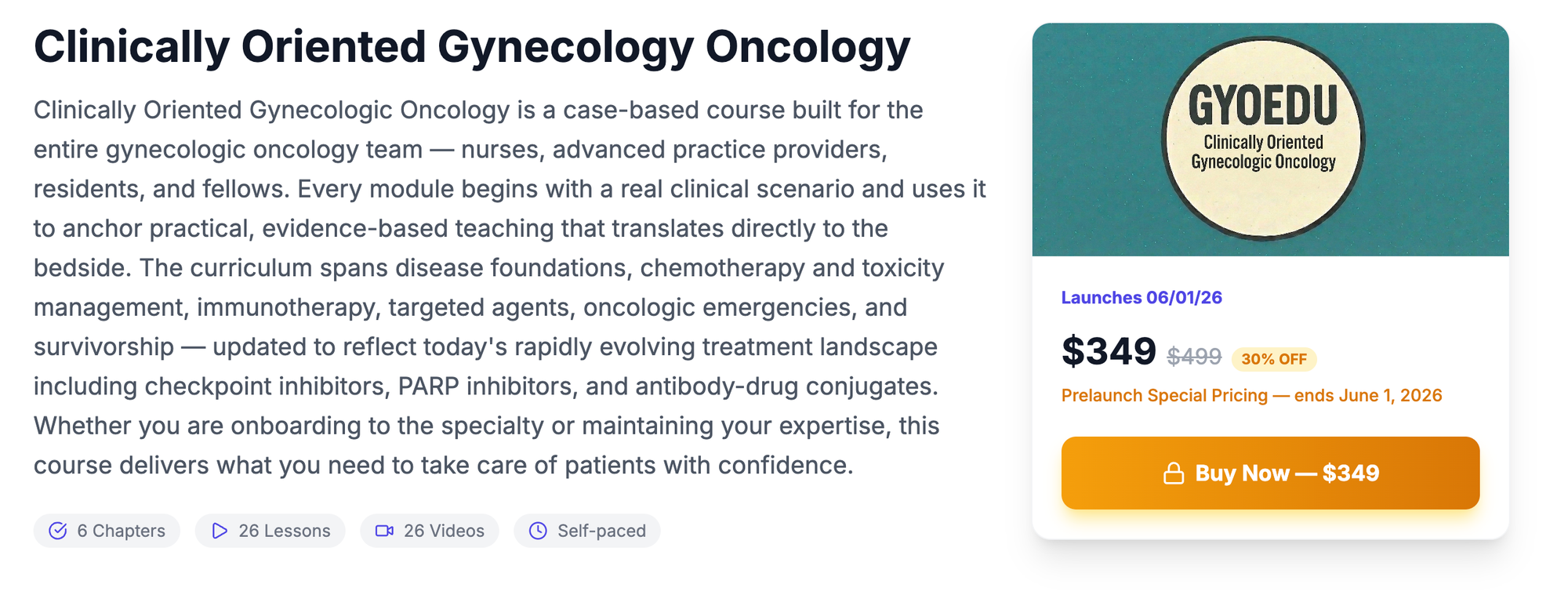Click the clock icon beside Self-paced
The width and height of the screenshot is (1568, 606).
538,531
